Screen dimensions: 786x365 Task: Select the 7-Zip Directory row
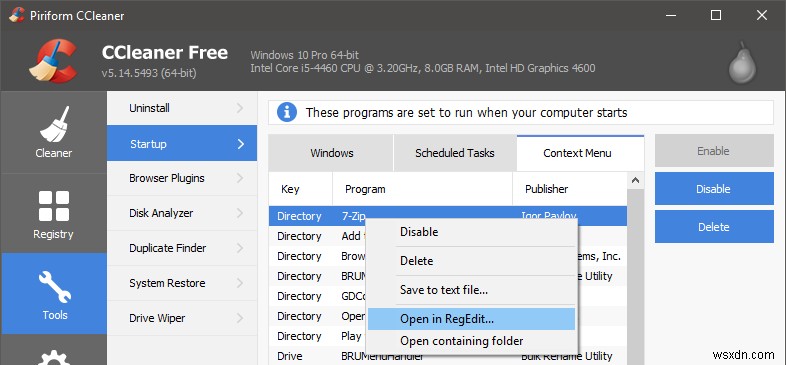(448, 216)
